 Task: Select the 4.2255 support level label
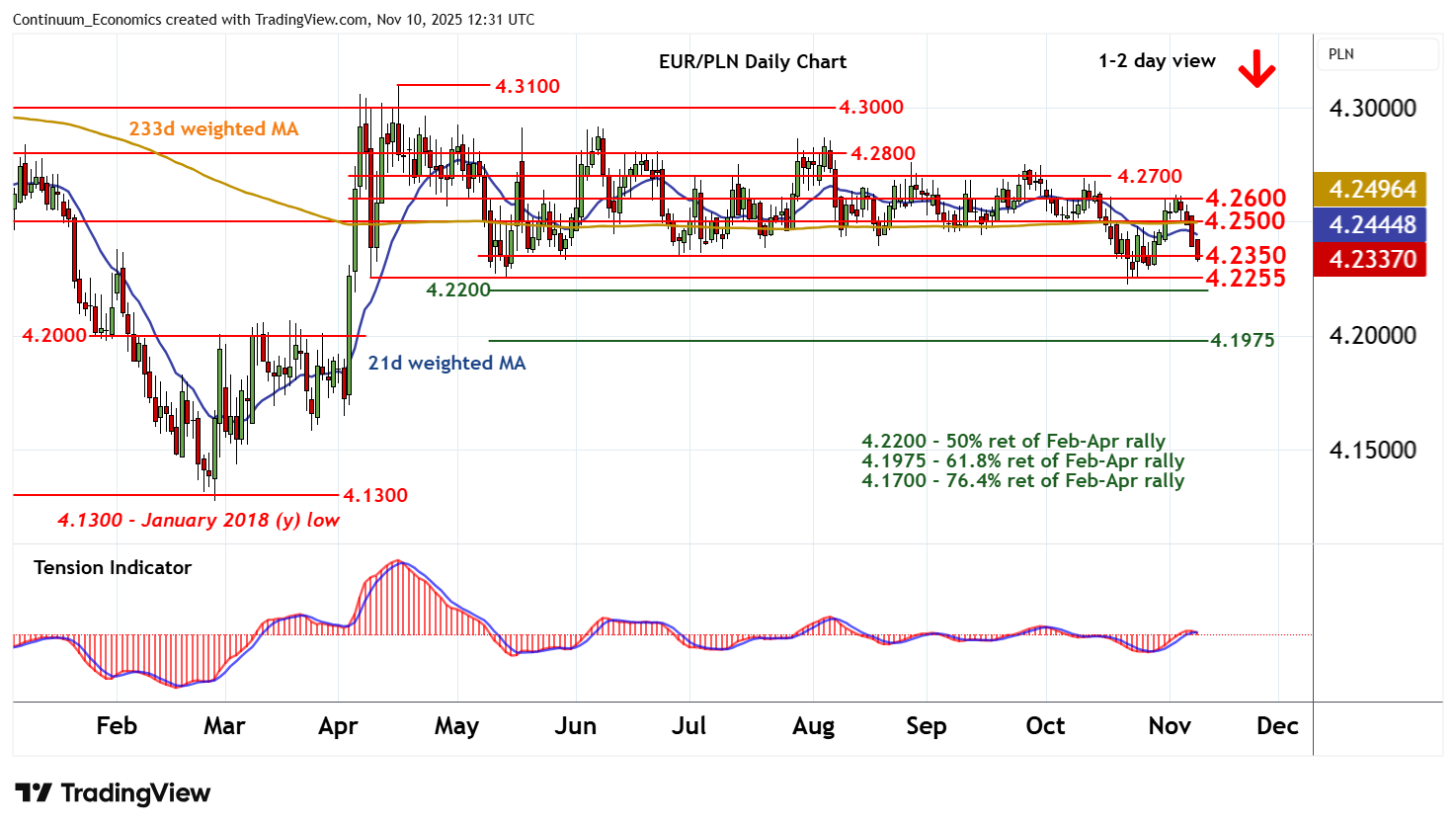coord(1245,279)
